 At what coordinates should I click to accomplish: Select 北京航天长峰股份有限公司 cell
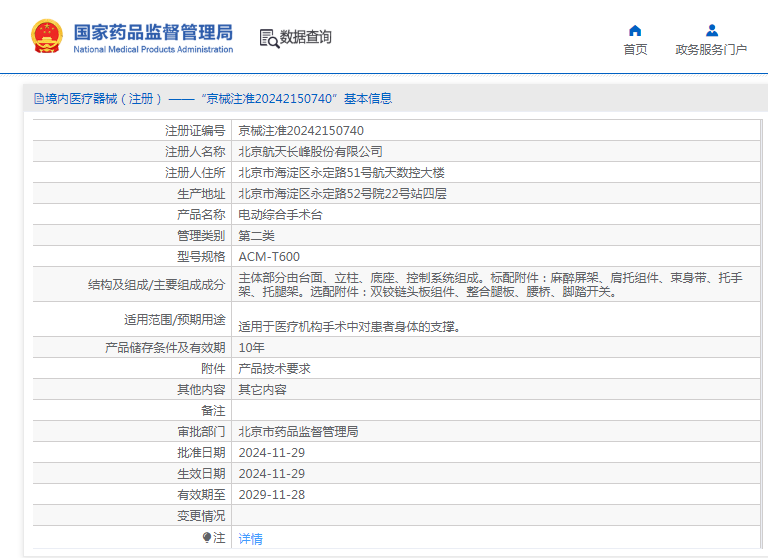click(311, 152)
